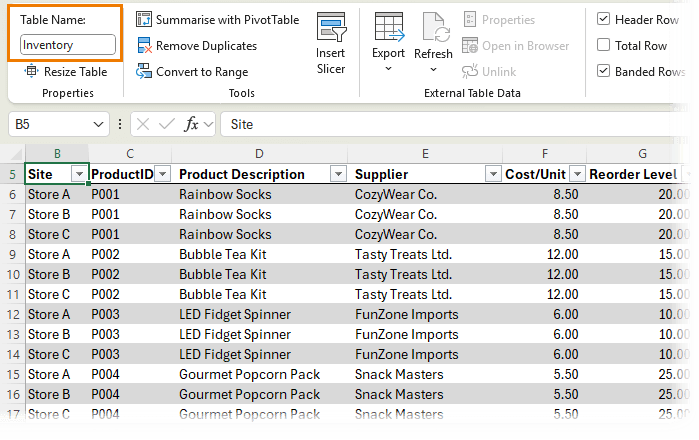Click the Resize Table icon
This screenshot has height=440, width=699.
tap(31, 71)
